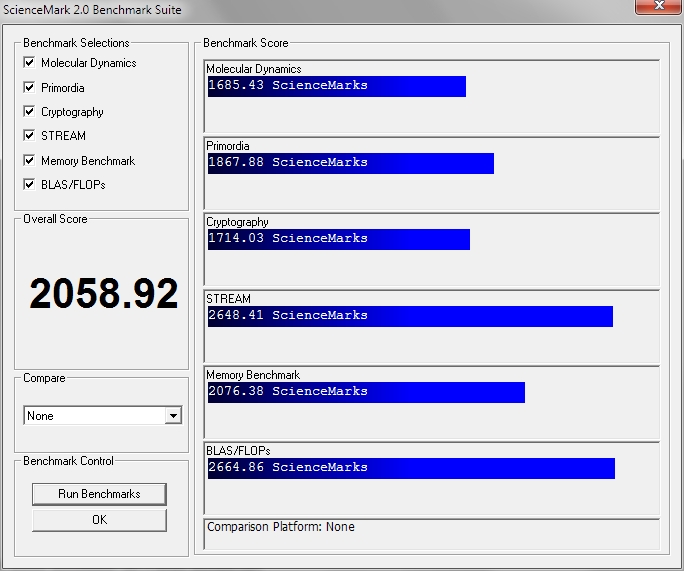Uncheck the Memory Benchmark checkbox

[29, 160]
